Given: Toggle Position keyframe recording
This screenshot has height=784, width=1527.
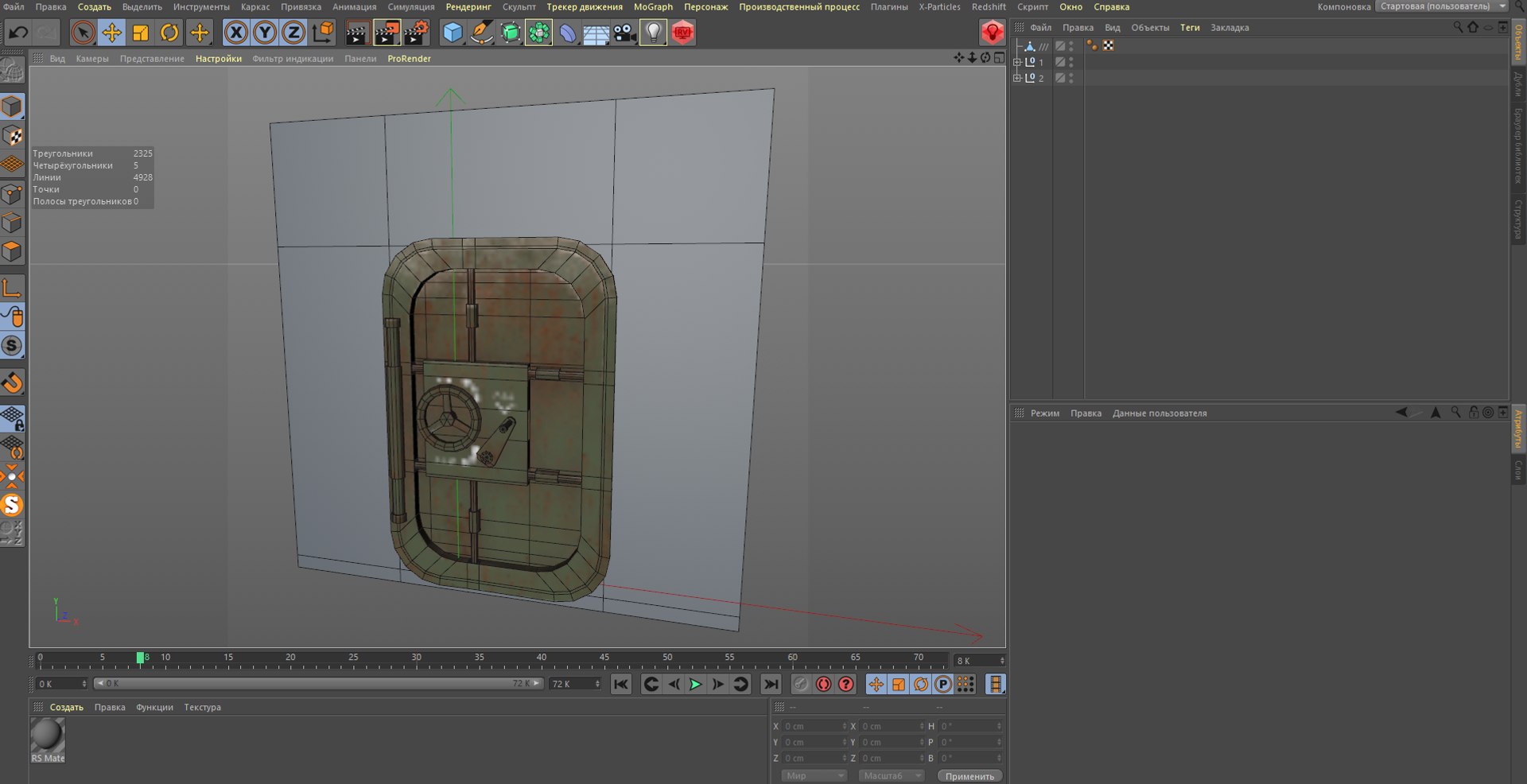Looking at the screenshot, I should (x=876, y=684).
